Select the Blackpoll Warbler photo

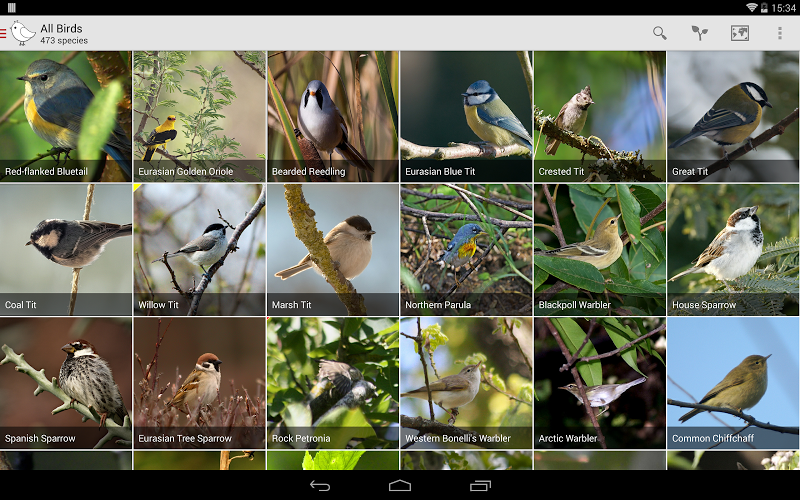[600, 250]
